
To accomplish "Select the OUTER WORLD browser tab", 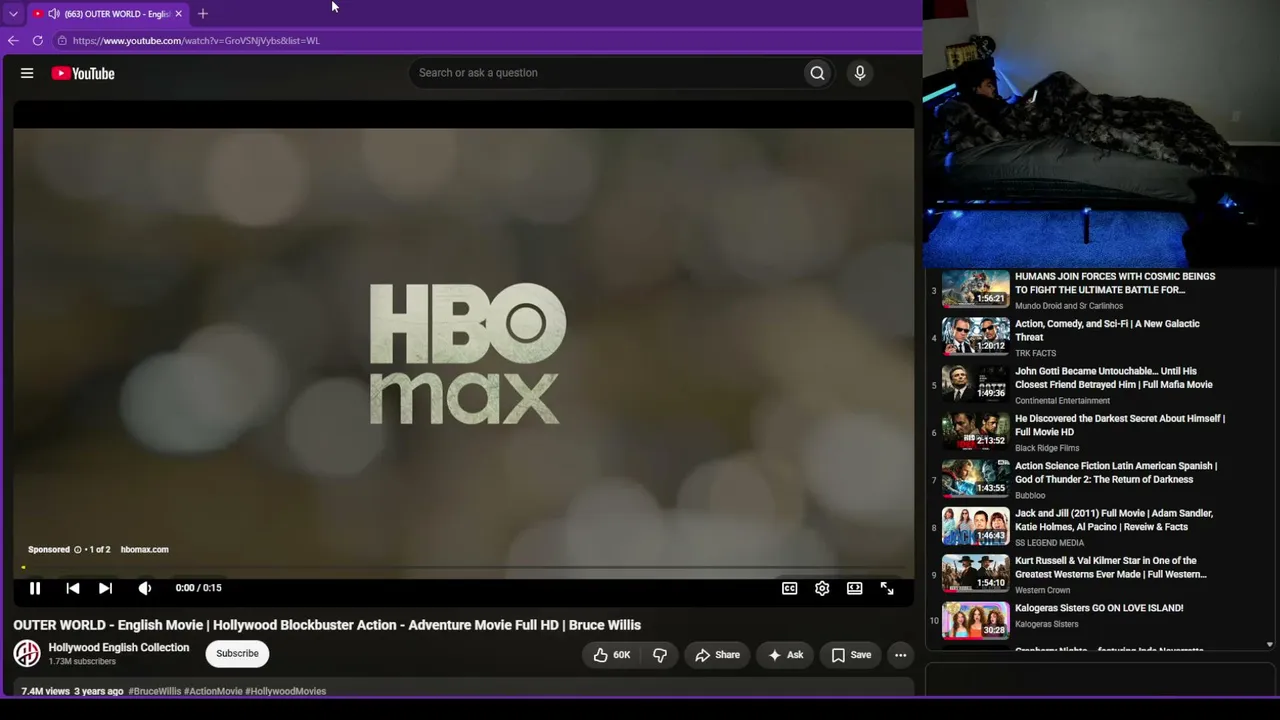I will tap(107, 14).
